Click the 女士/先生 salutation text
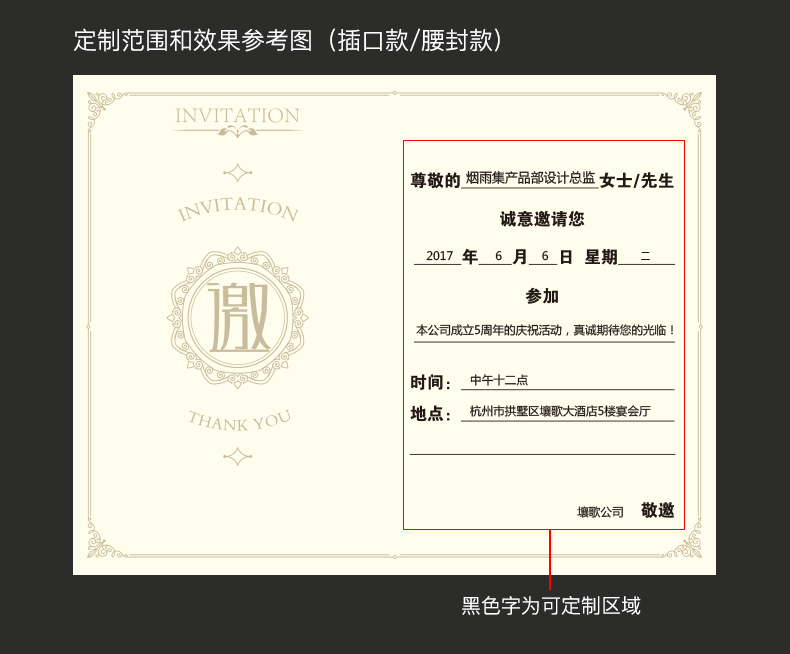The height and width of the screenshot is (654, 790). [x=637, y=181]
